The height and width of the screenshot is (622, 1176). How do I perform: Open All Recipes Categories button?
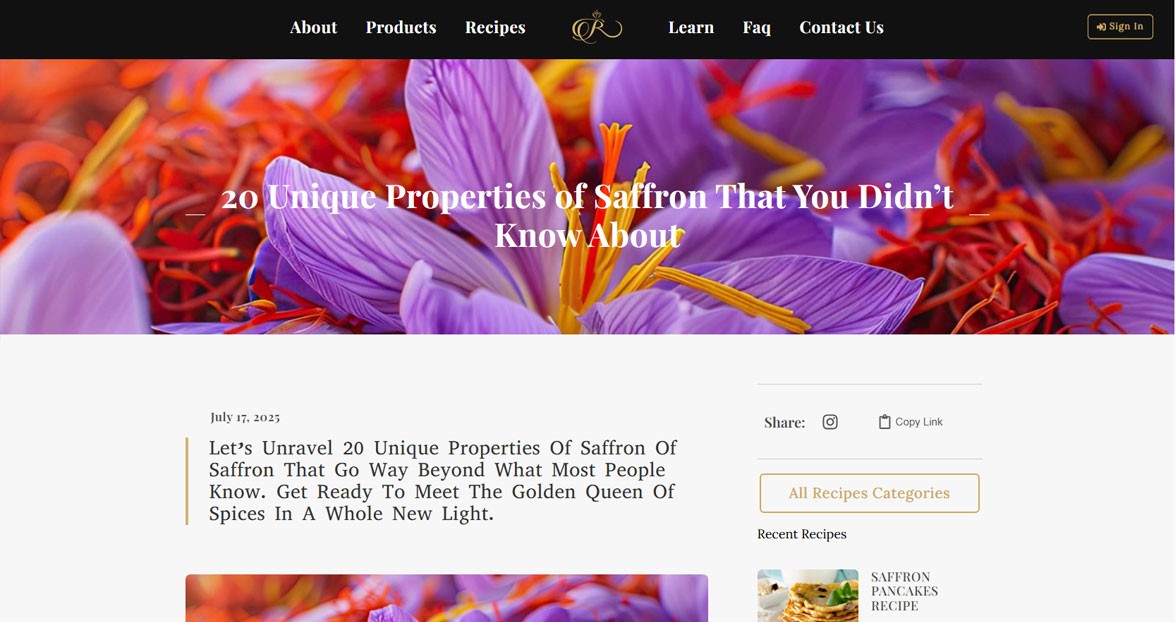click(x=869, y=493)
